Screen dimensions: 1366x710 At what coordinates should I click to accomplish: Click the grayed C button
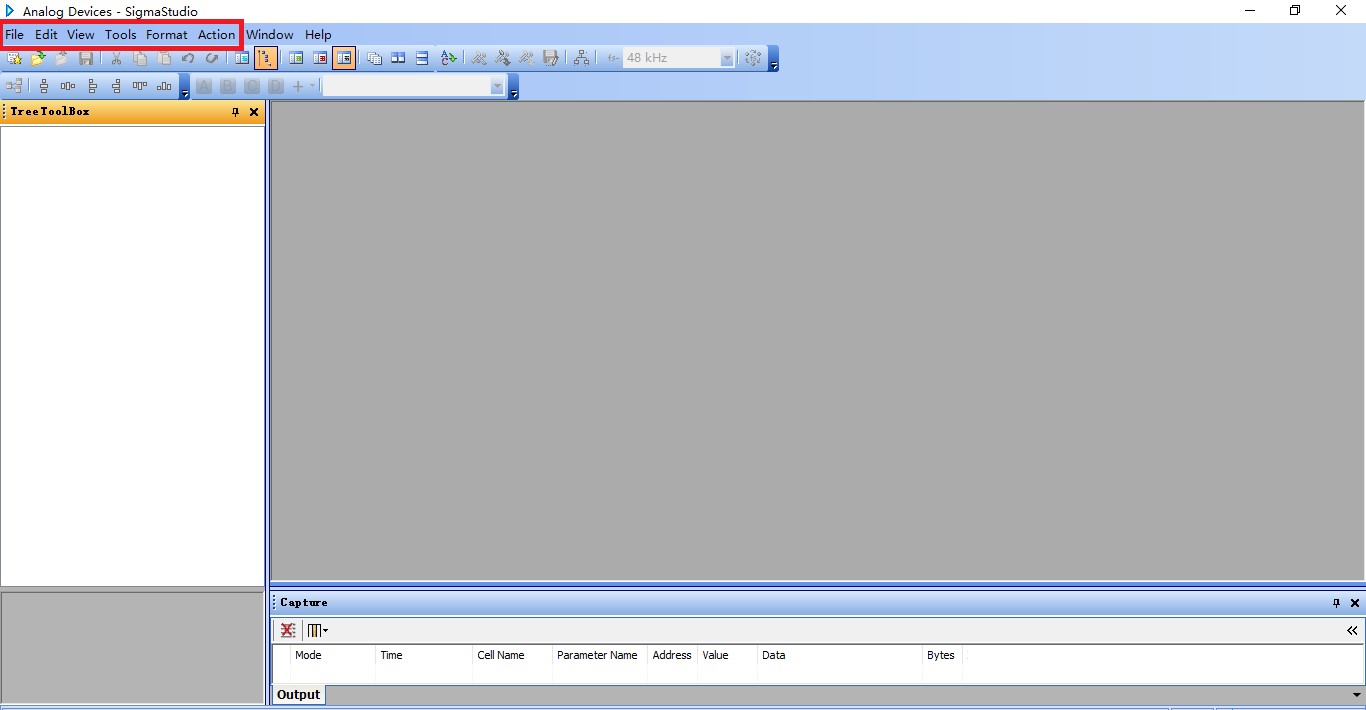[x=252, y=86]
